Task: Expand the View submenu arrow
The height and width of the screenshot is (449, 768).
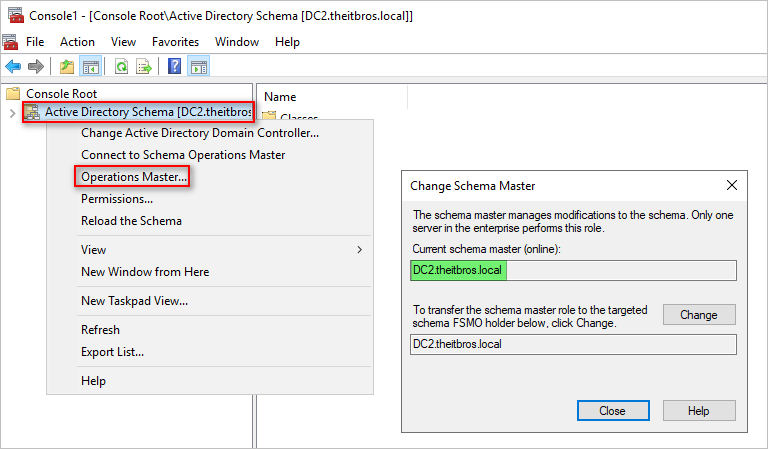Action: (360, 250)
